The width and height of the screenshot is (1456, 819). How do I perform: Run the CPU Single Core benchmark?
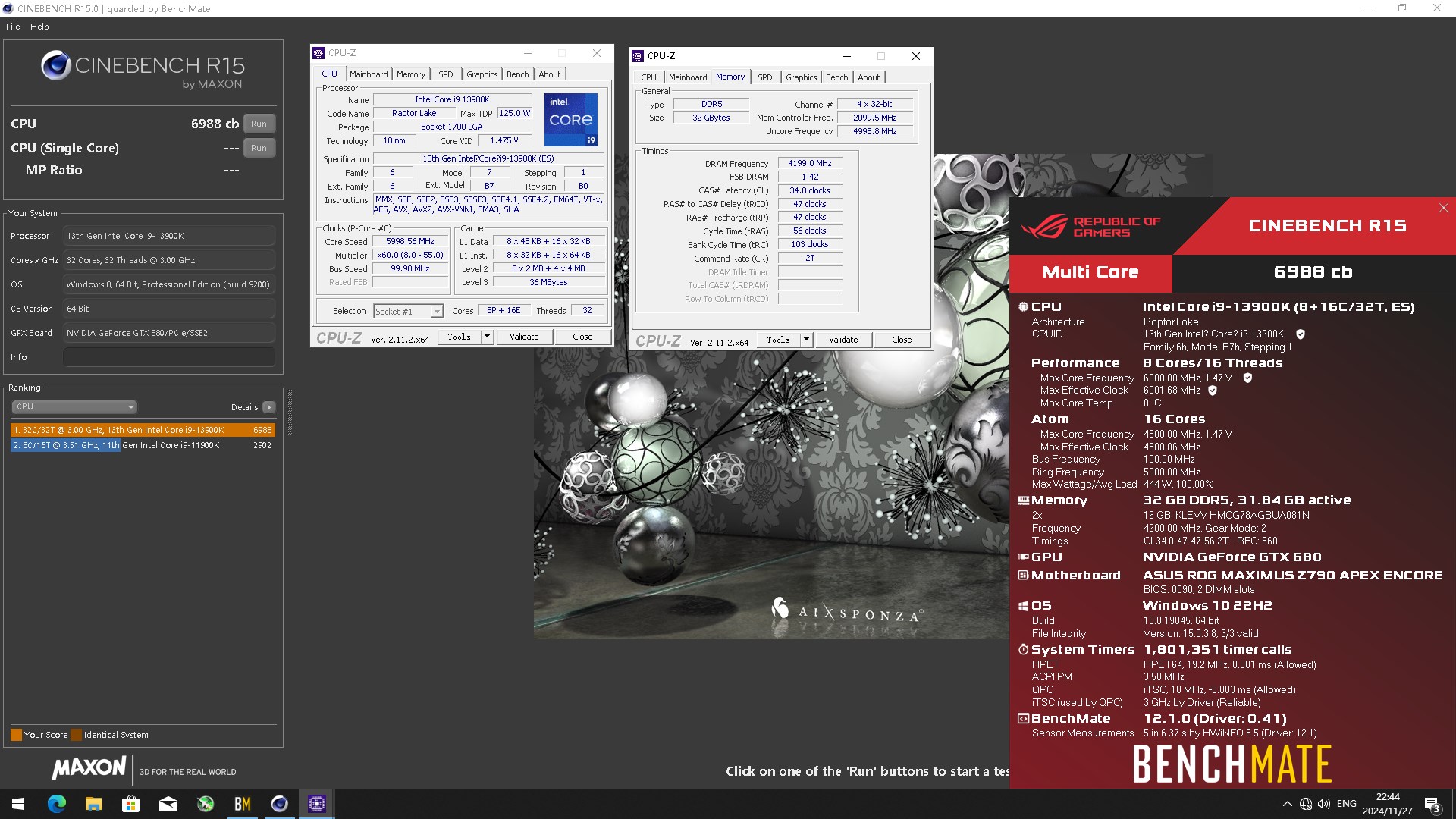click(259, 148)
